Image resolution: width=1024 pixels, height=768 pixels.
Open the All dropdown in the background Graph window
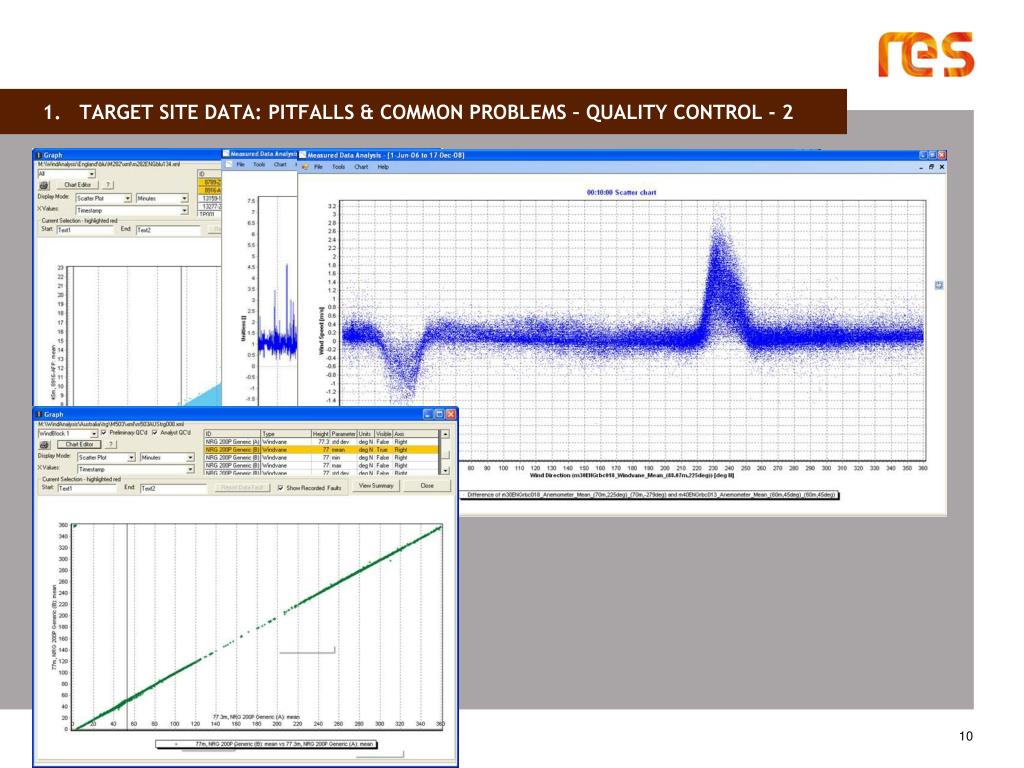pos(91,174)
